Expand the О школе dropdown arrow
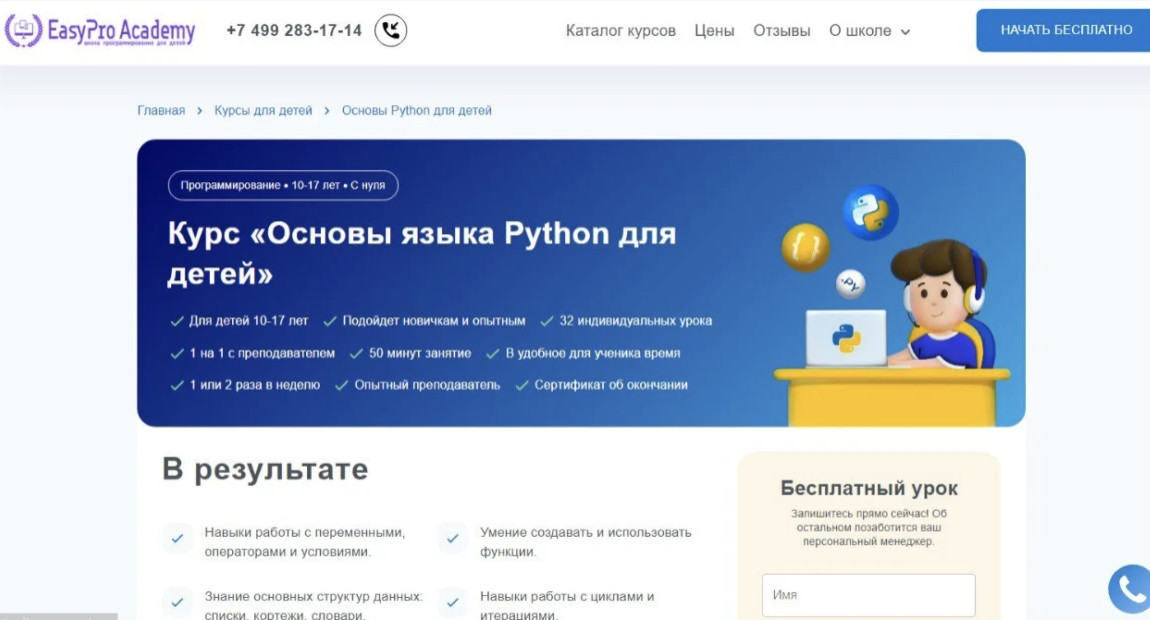This screenshot has height=620, width=1150. point(905,32)
